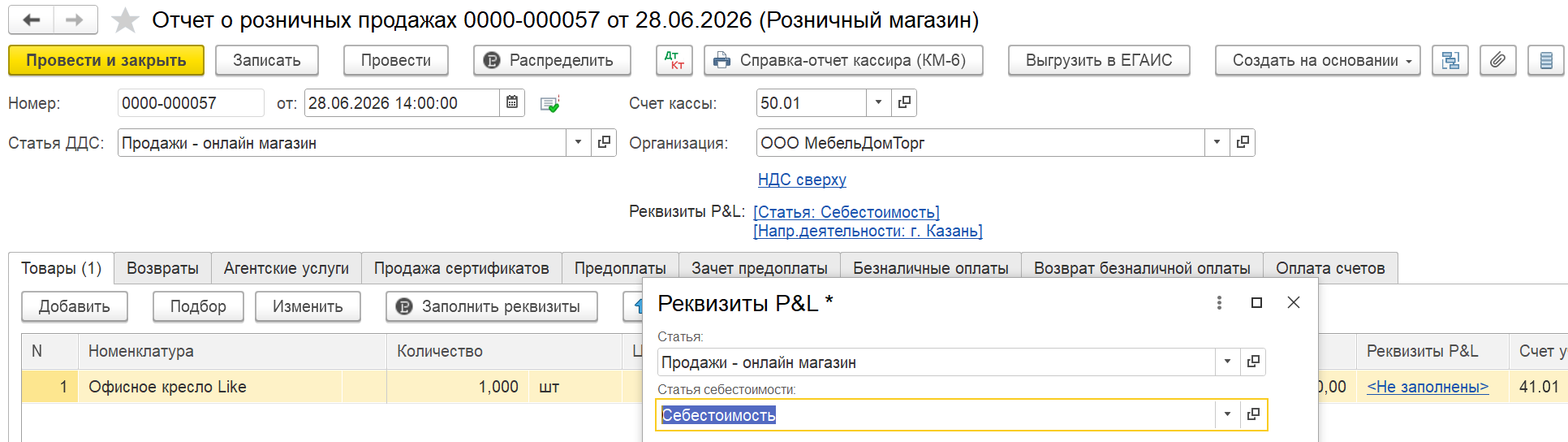Edit the Номер field 0000-000057

pos(191,103)
